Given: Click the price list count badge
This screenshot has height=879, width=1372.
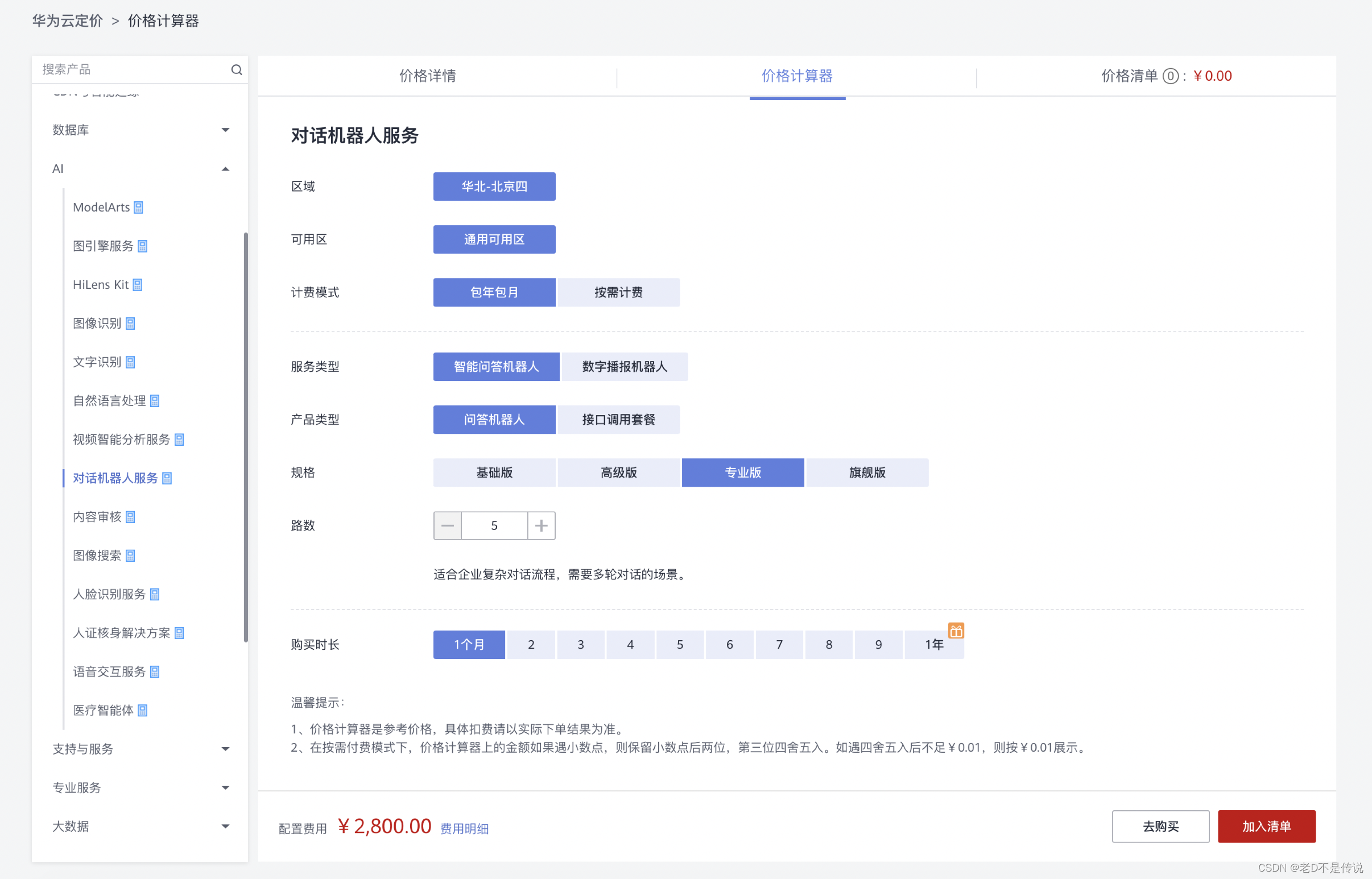Looking at the screenshot, I should pyautogui.click(x=1171, y=76).
